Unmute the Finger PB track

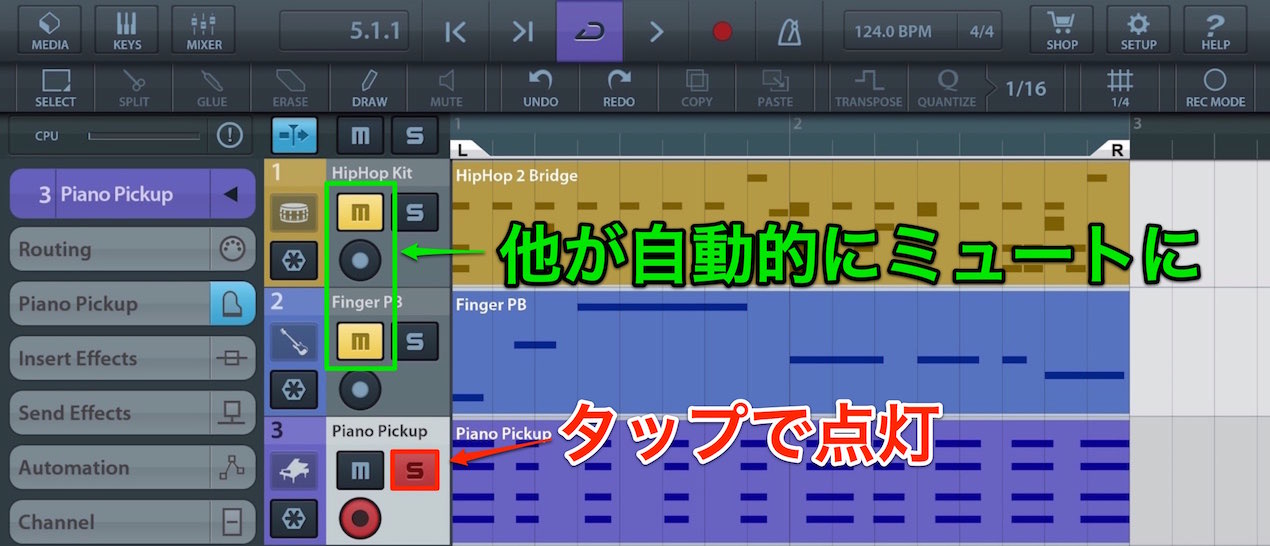[360, 341]
